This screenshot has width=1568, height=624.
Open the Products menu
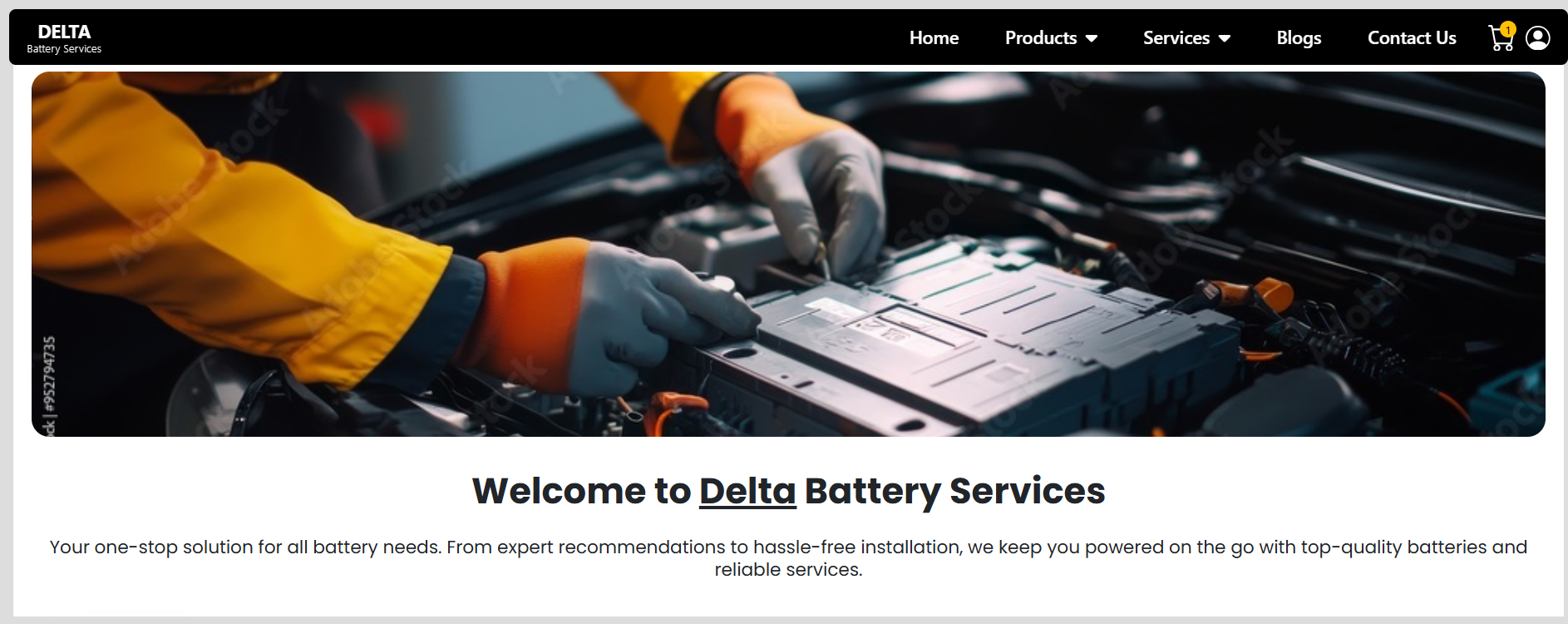point(1041,37)
